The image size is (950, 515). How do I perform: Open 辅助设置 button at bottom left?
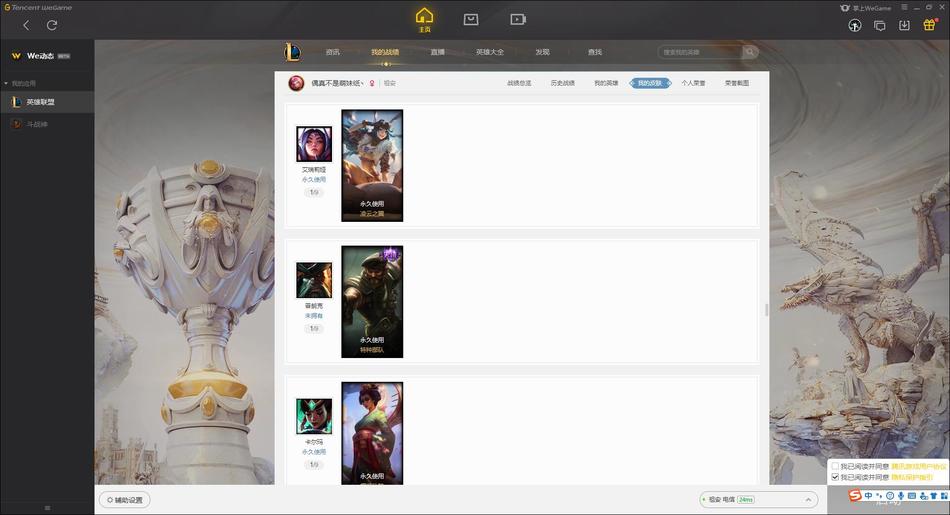tap(125, 500)
